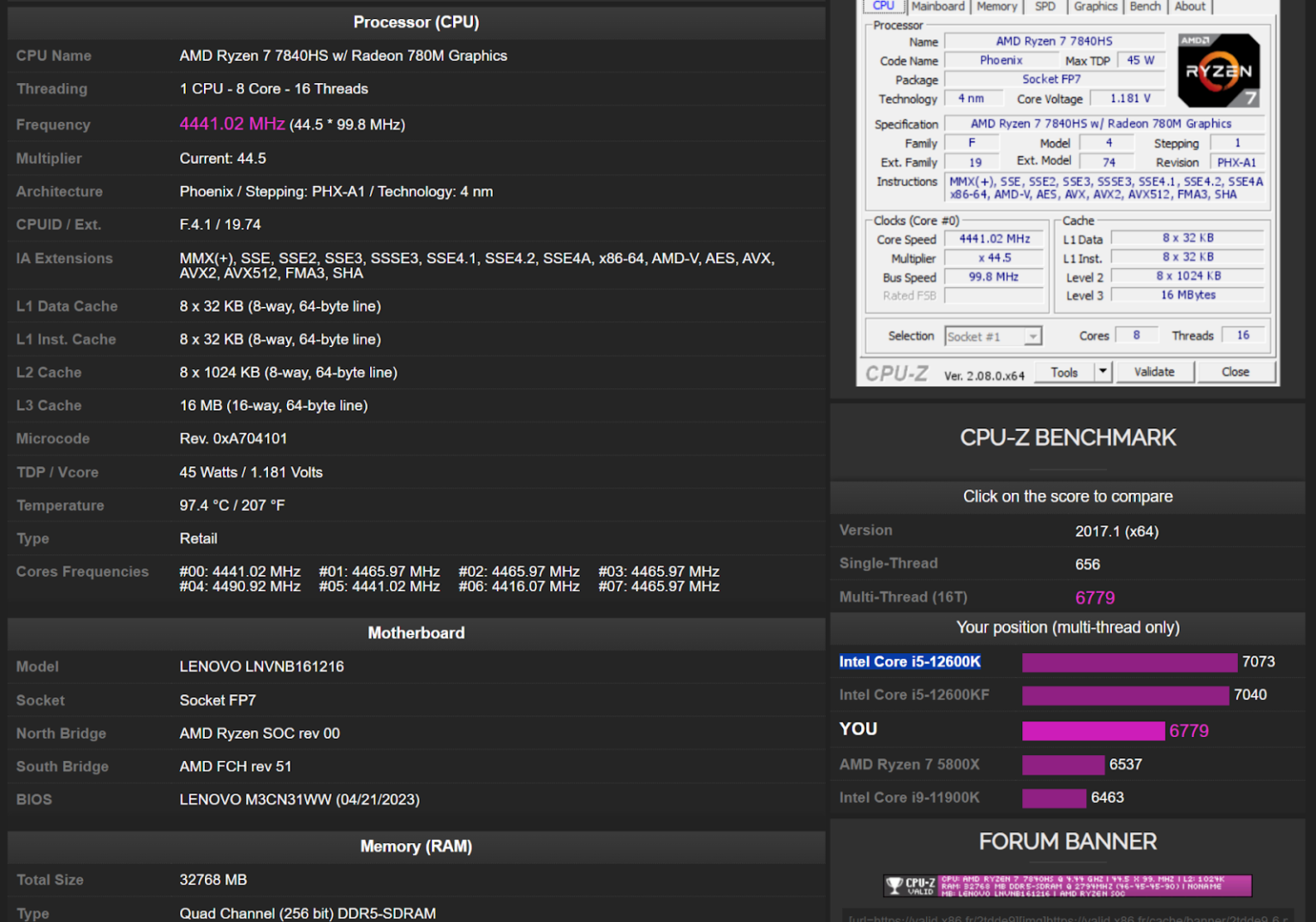The width and height of the screenshot is (1316, 922).
Task: Switch to the Mainboard tab
Action: [x=937, y=7]
